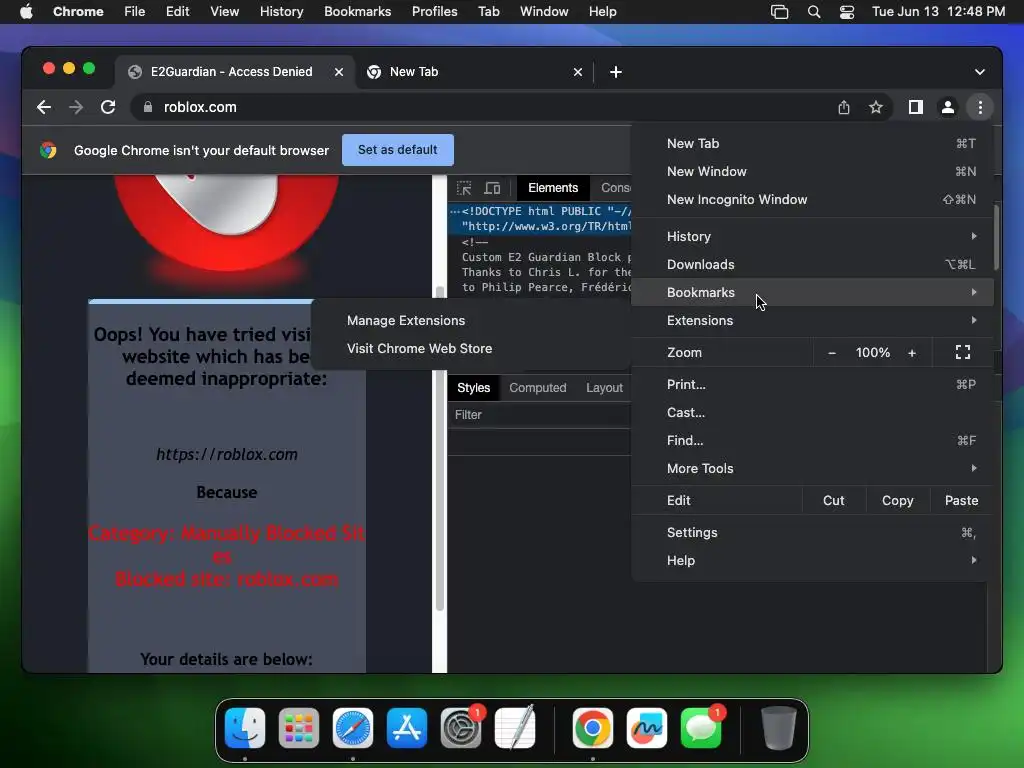Click Visit Chrome Web Store
The image size is (1024, 768).
coord(472,349)
